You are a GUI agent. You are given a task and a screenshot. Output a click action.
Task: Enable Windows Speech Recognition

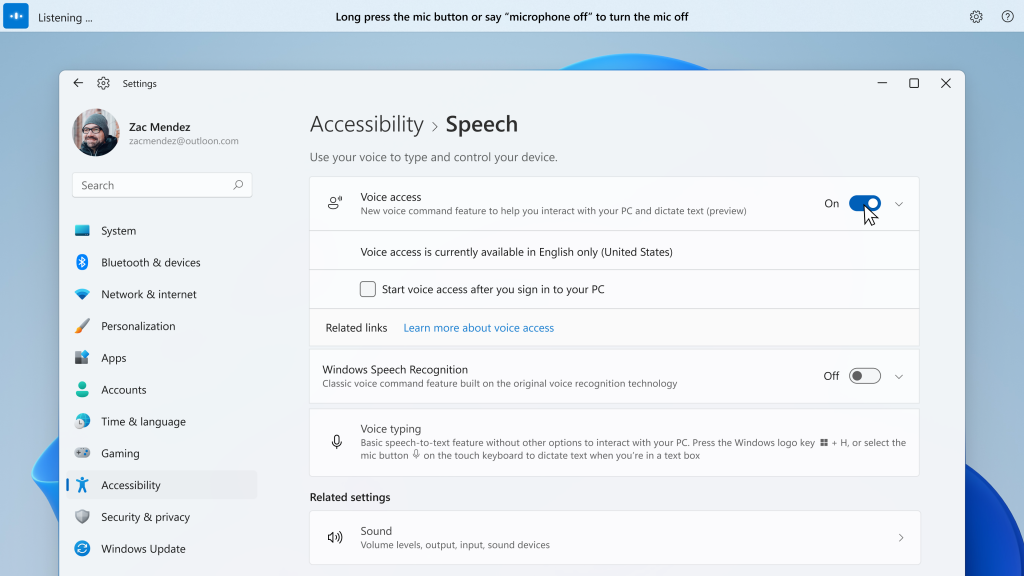[x=864, y=375]
